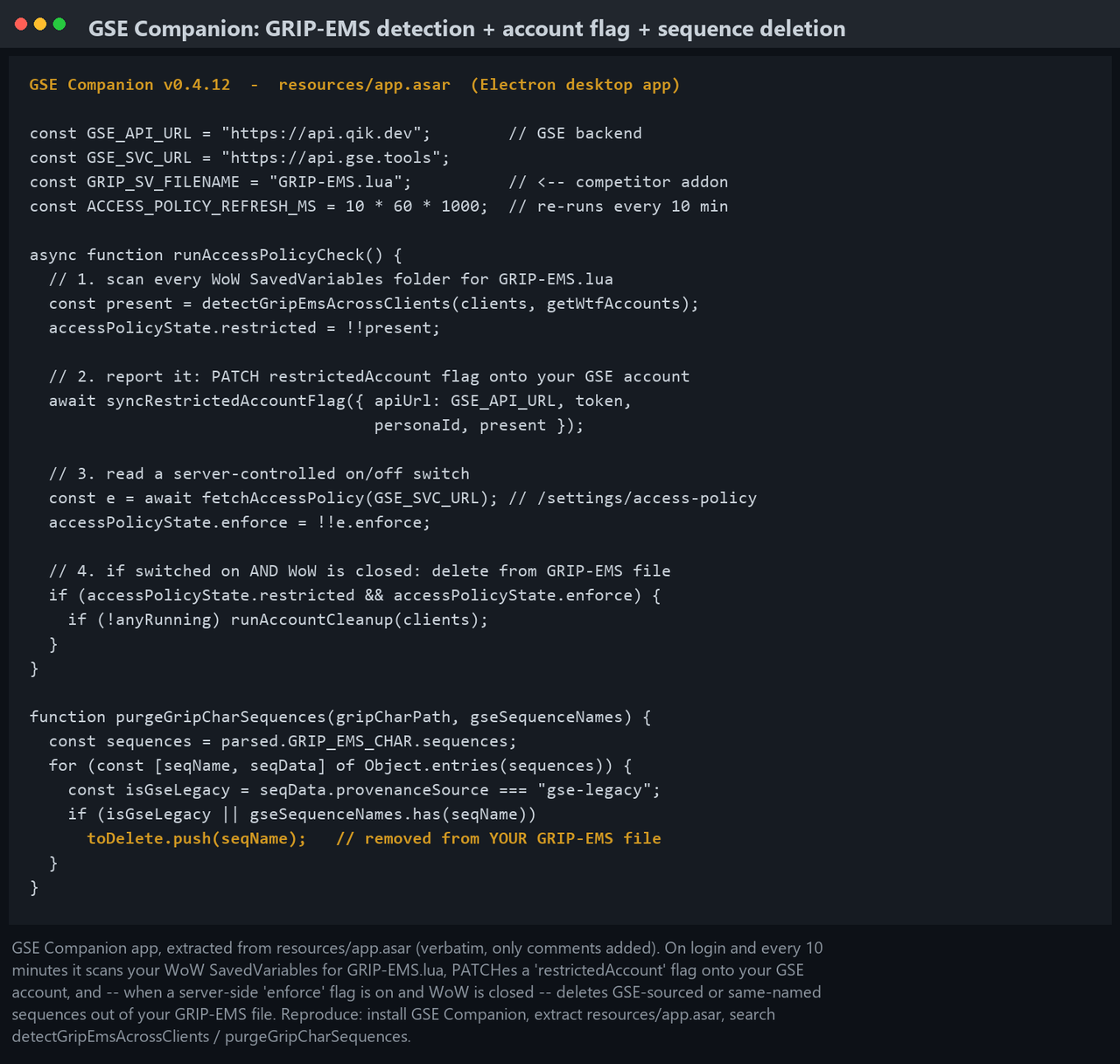Click the green maximize window dot
The width and height of the screenshot is (1120, 1064).
59,24
